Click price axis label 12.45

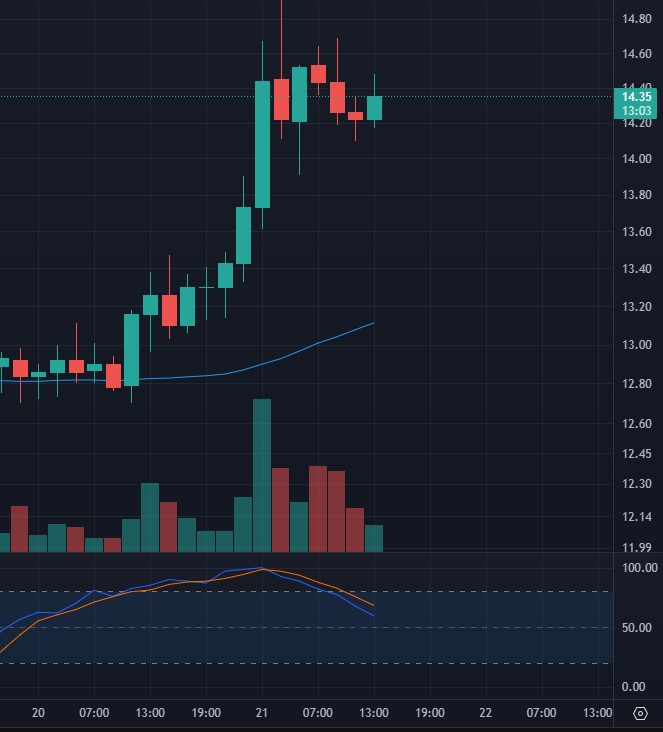coord(636,454)
